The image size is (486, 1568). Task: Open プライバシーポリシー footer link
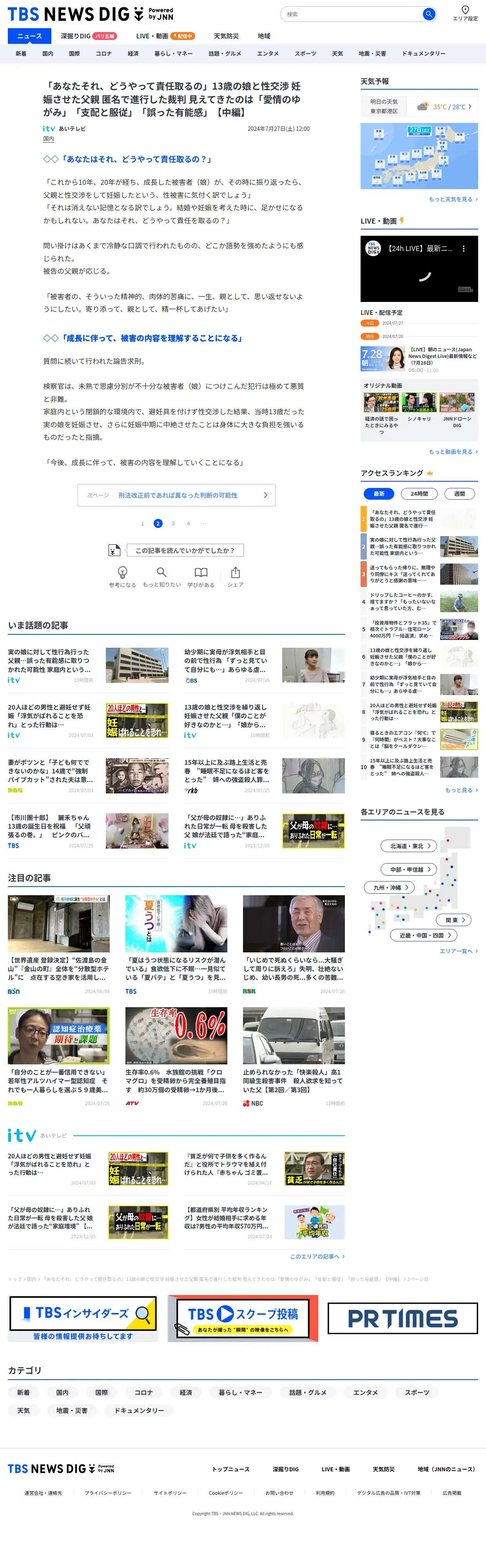click(108, 1492)
